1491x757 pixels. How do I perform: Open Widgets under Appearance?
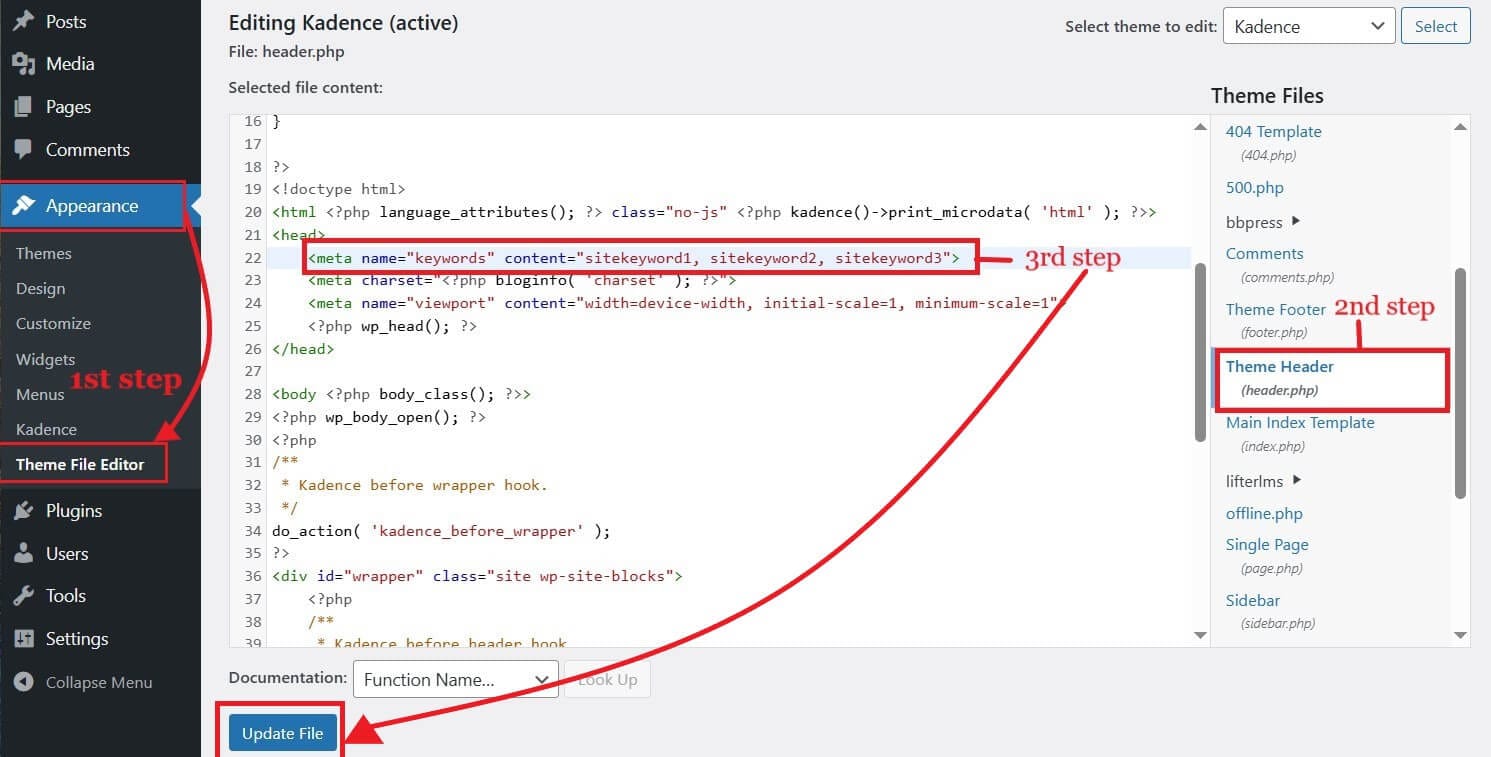(45, 359)
